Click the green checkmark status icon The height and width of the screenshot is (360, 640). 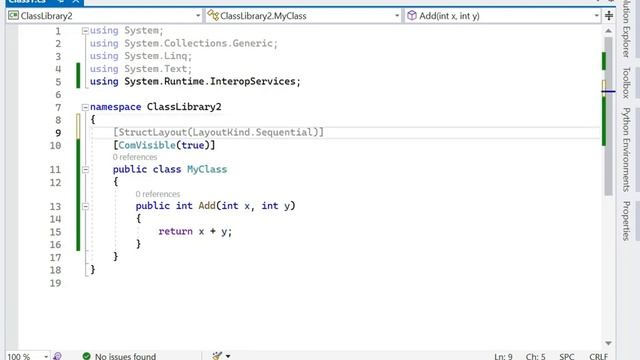click(x=86, y=356)
